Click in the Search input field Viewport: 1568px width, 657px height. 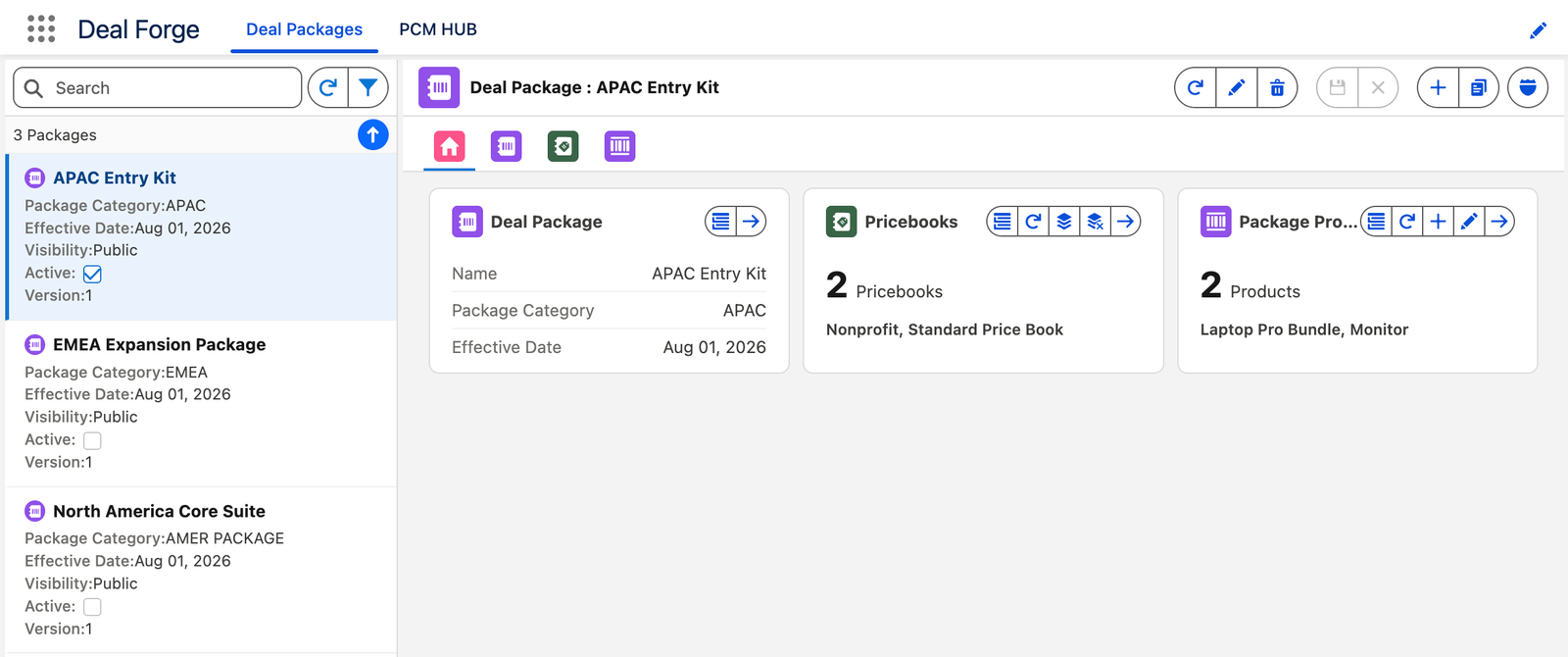click(x=158, y=87)
